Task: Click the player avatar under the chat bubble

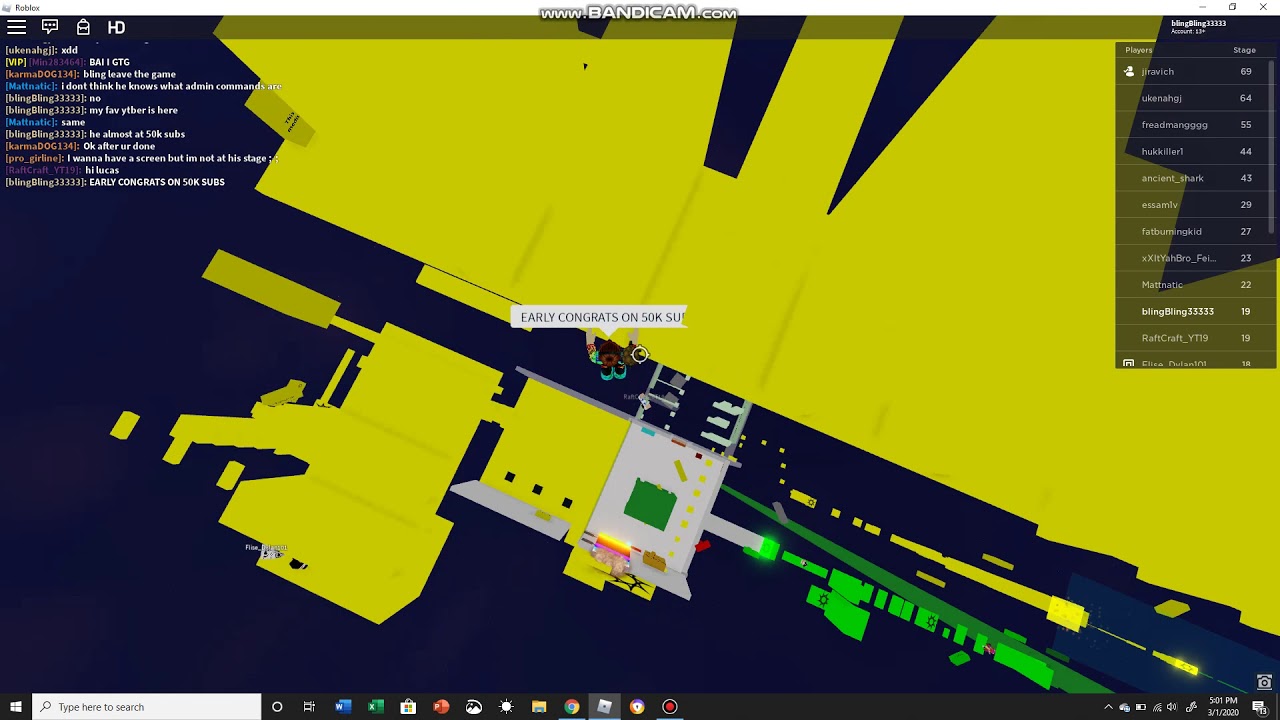Action: [611, 356]
